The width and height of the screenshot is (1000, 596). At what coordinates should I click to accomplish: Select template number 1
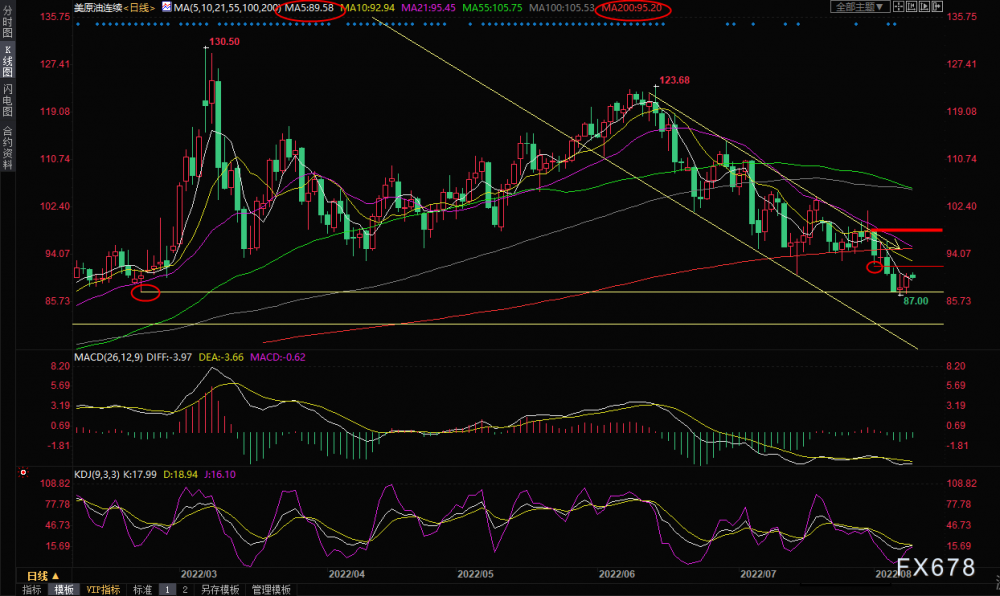[x=167, y=590]
